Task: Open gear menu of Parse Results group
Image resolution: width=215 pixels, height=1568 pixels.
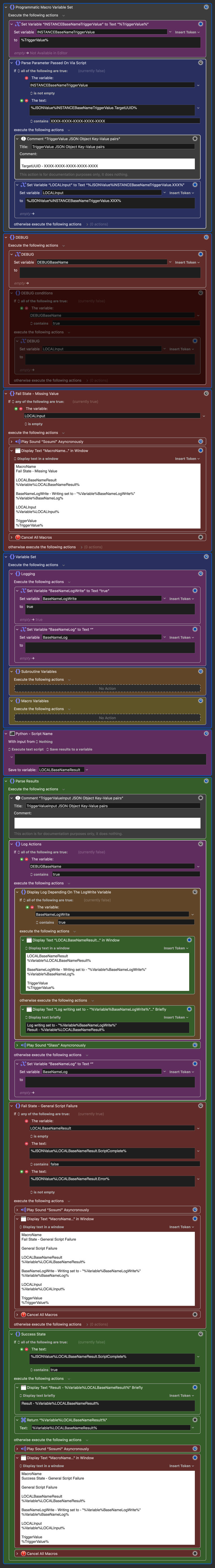Action: [206, 780]
